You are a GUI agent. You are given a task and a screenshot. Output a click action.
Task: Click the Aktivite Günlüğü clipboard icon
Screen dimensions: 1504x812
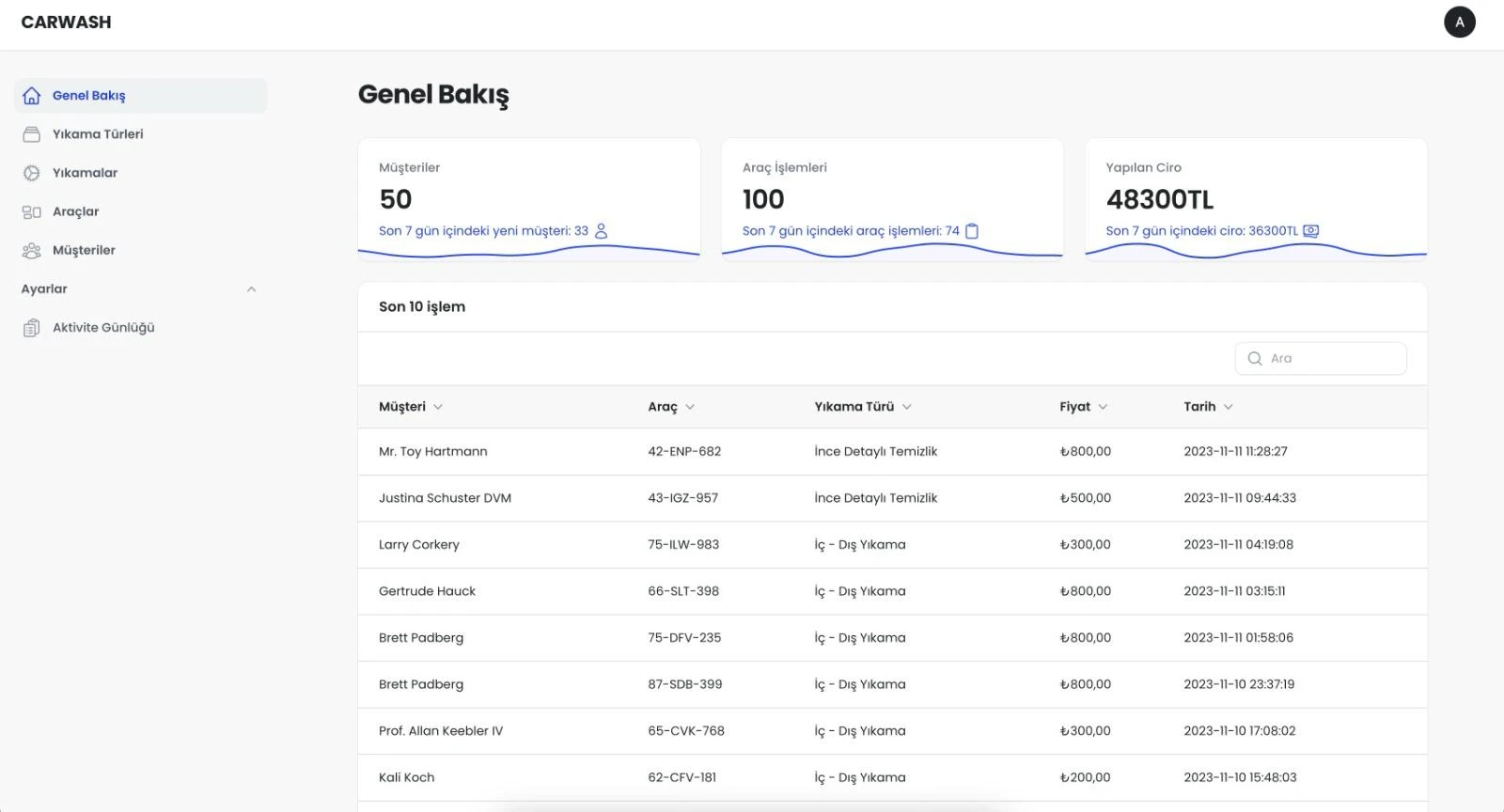coord(31,328)
